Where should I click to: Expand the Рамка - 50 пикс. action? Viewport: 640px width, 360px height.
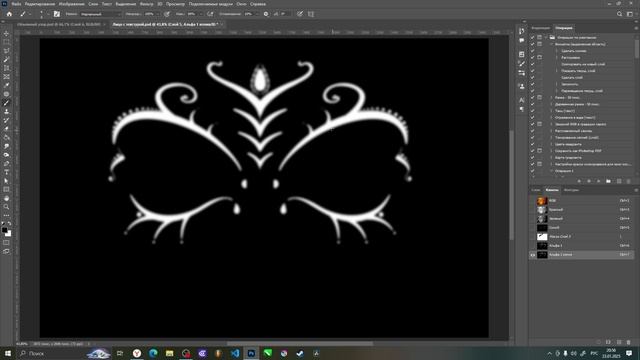(551, 98)
